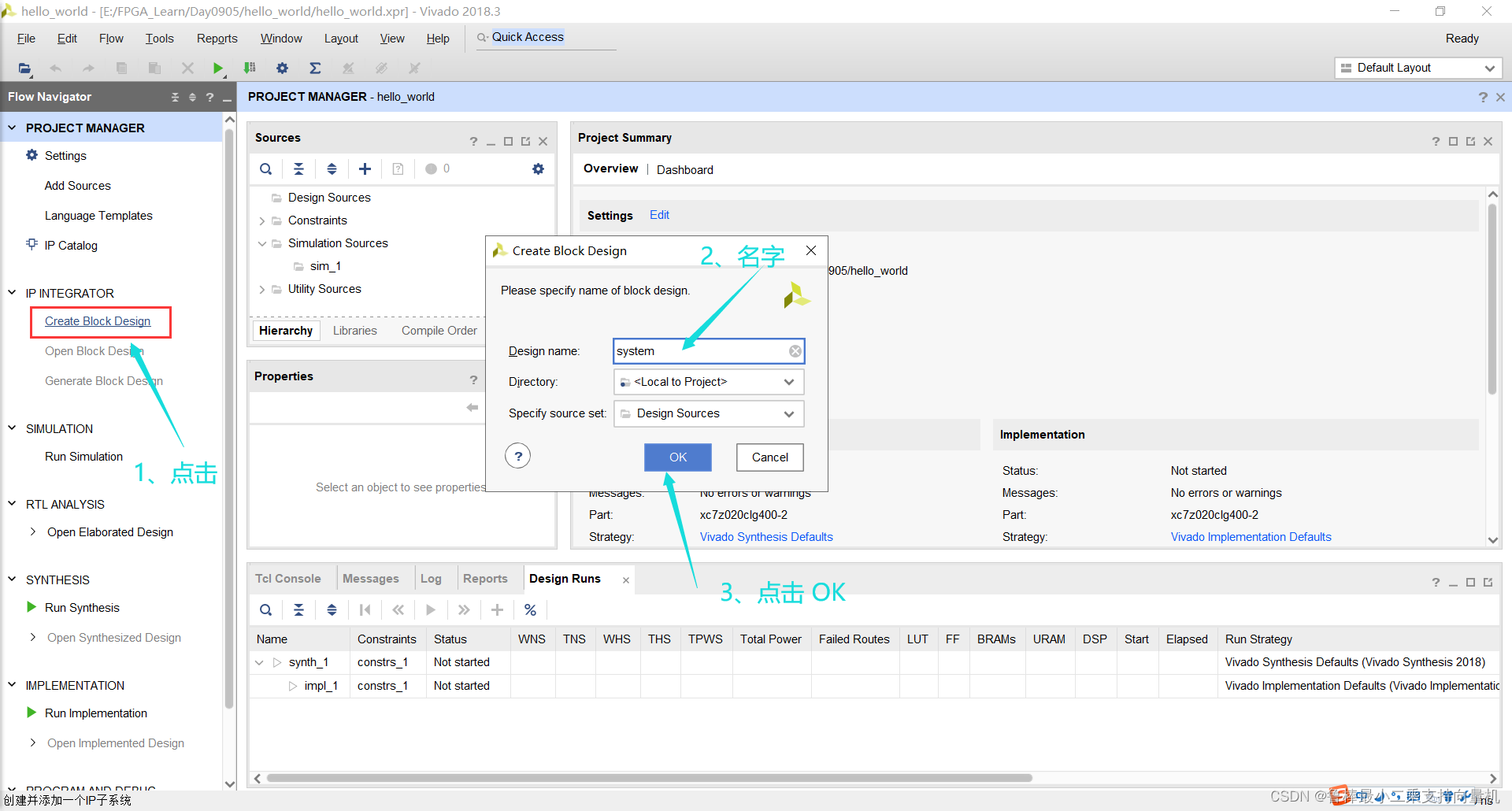The height and width of the screenshot is (811, 1512).
Task: Open help in Create Block Design dialog
Action: pos(518,456)
